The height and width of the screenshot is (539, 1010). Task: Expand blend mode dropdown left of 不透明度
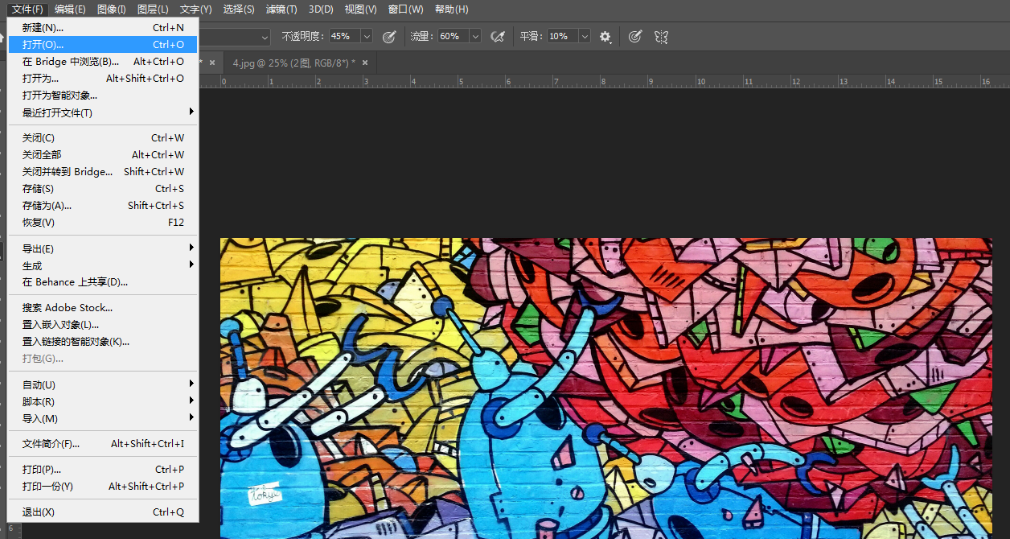(x=265, y=37)
